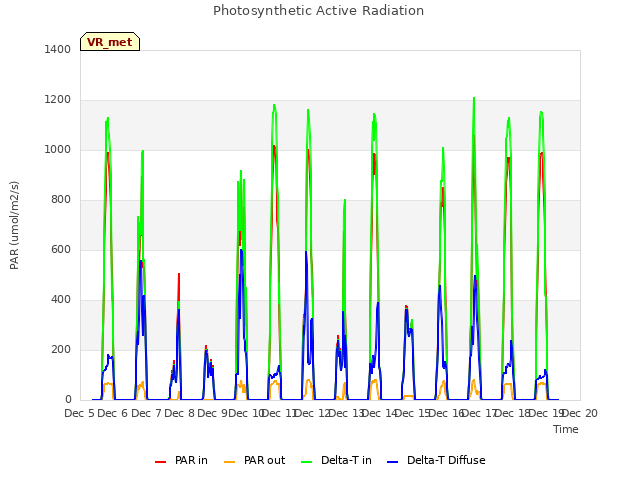Click the PAR (umol/m2/s) y-axis label

(14, 225)
